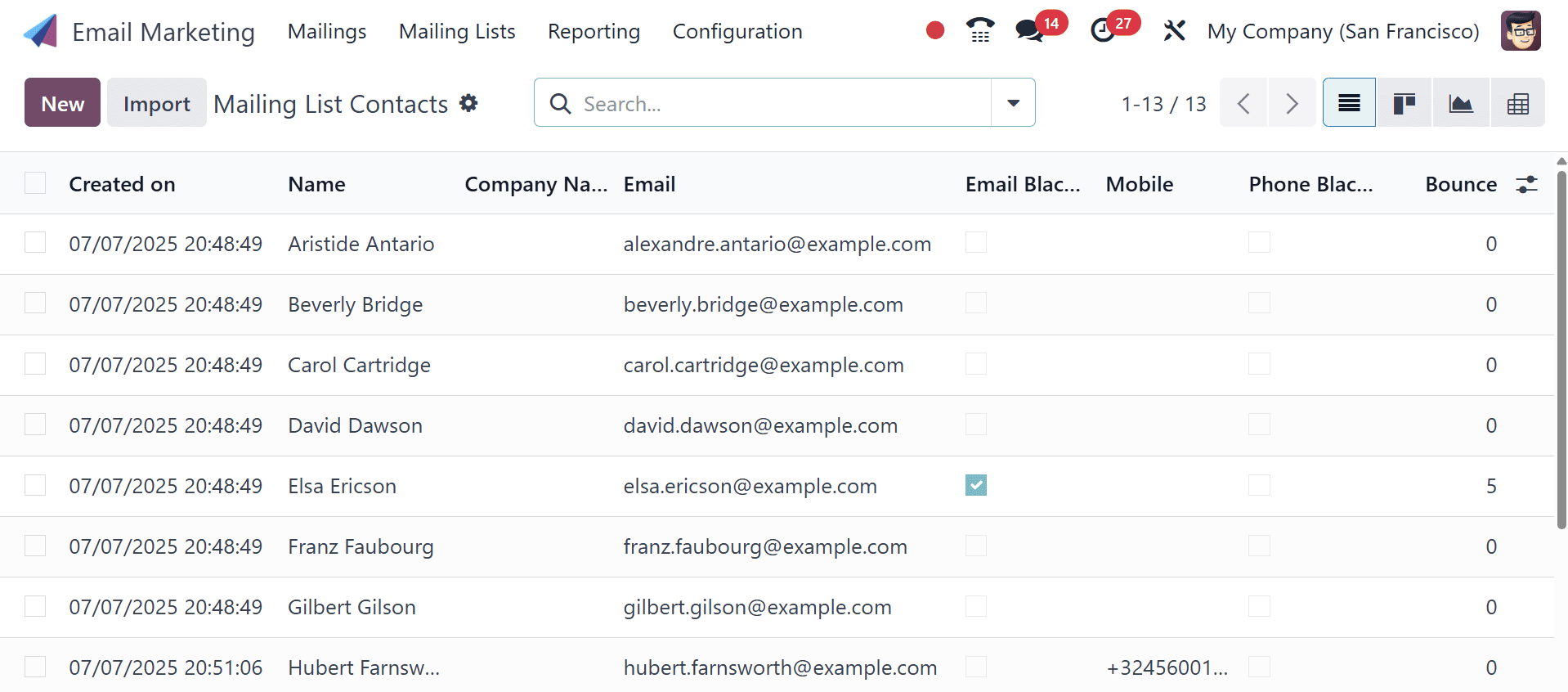
Task: Focus the Search input field
Action: point(783,104)
